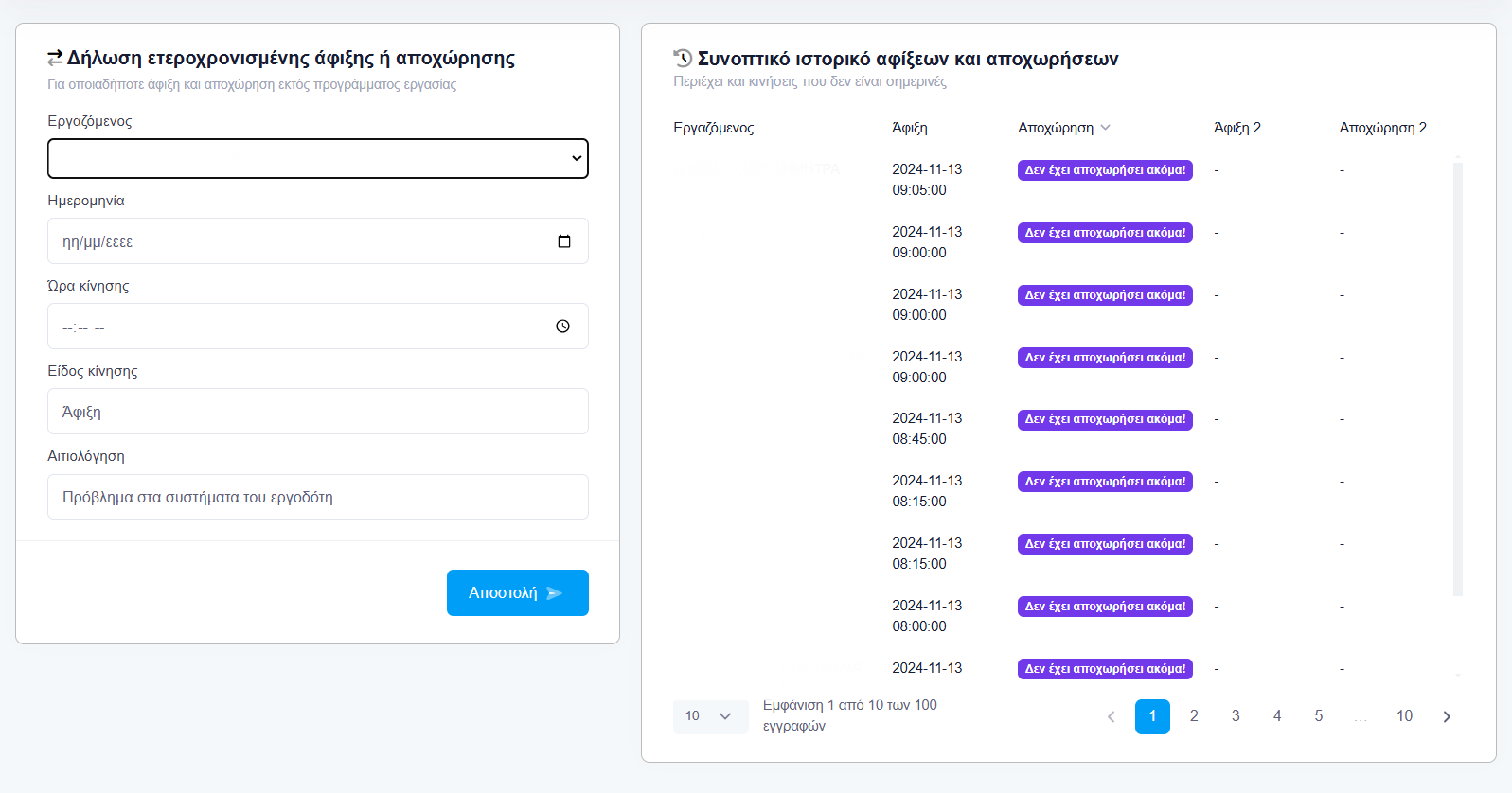1512x793 pixels.
Task: Click the history icon beside the summary title
Action: 683,58
